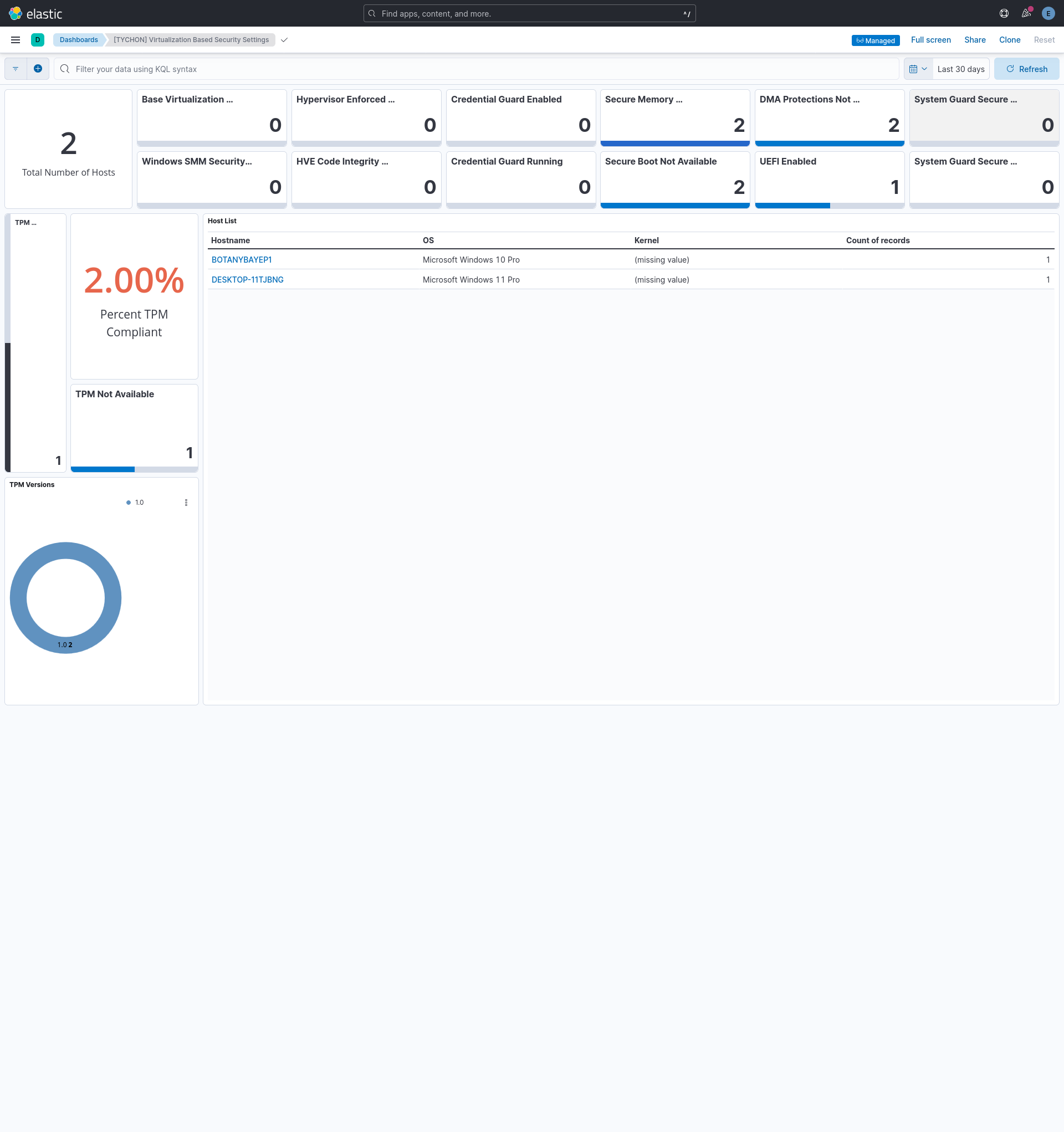Click DMA Protections Not tile
This screenshot has height=1132, width=1064.
[830, 118]
